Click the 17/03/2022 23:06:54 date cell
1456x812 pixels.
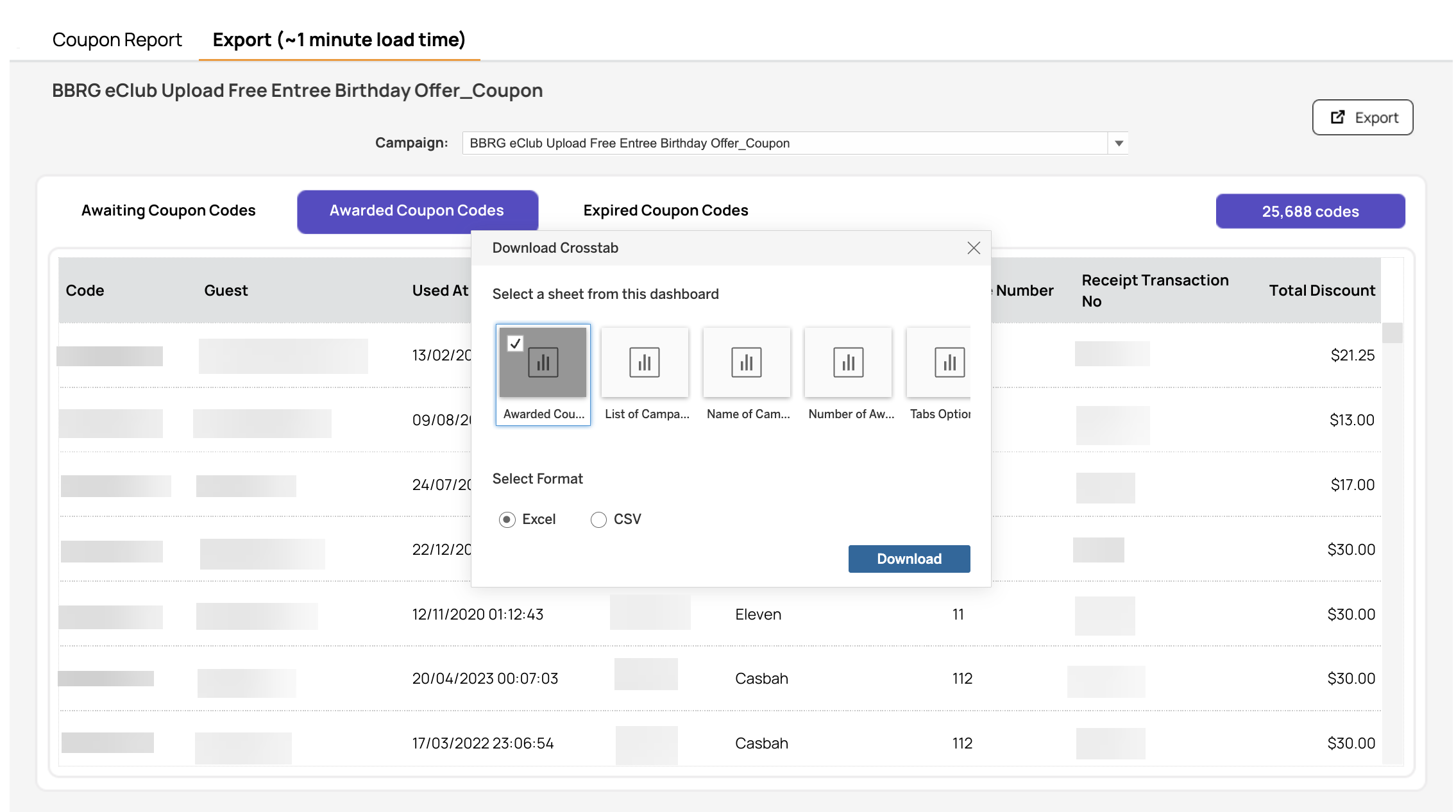(x=483, y=743)
